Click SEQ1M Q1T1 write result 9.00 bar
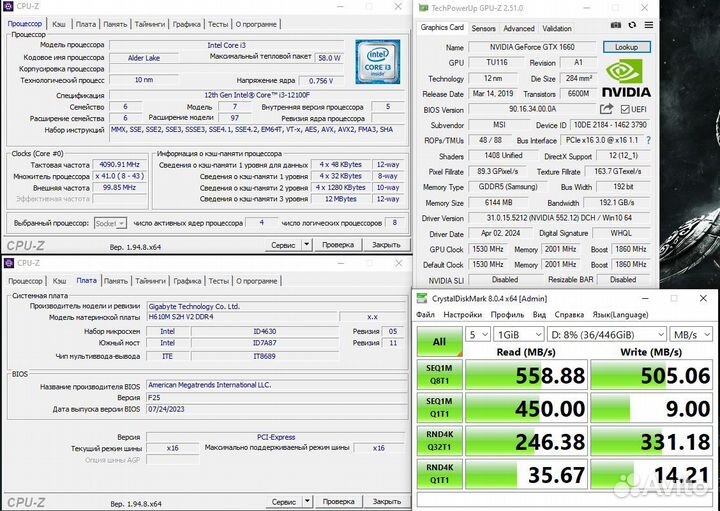This screenshot has width=720, height=511. (x=651, y=408)
